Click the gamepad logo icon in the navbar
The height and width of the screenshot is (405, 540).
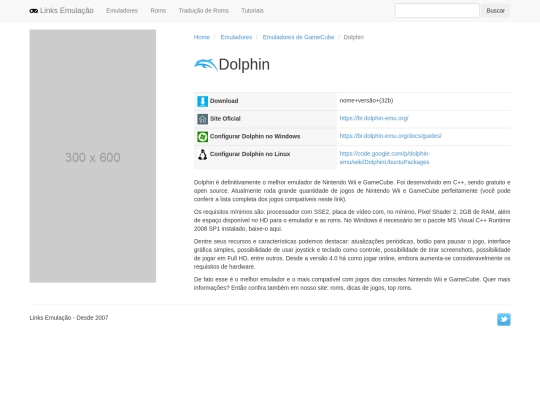tap(33, 11)
